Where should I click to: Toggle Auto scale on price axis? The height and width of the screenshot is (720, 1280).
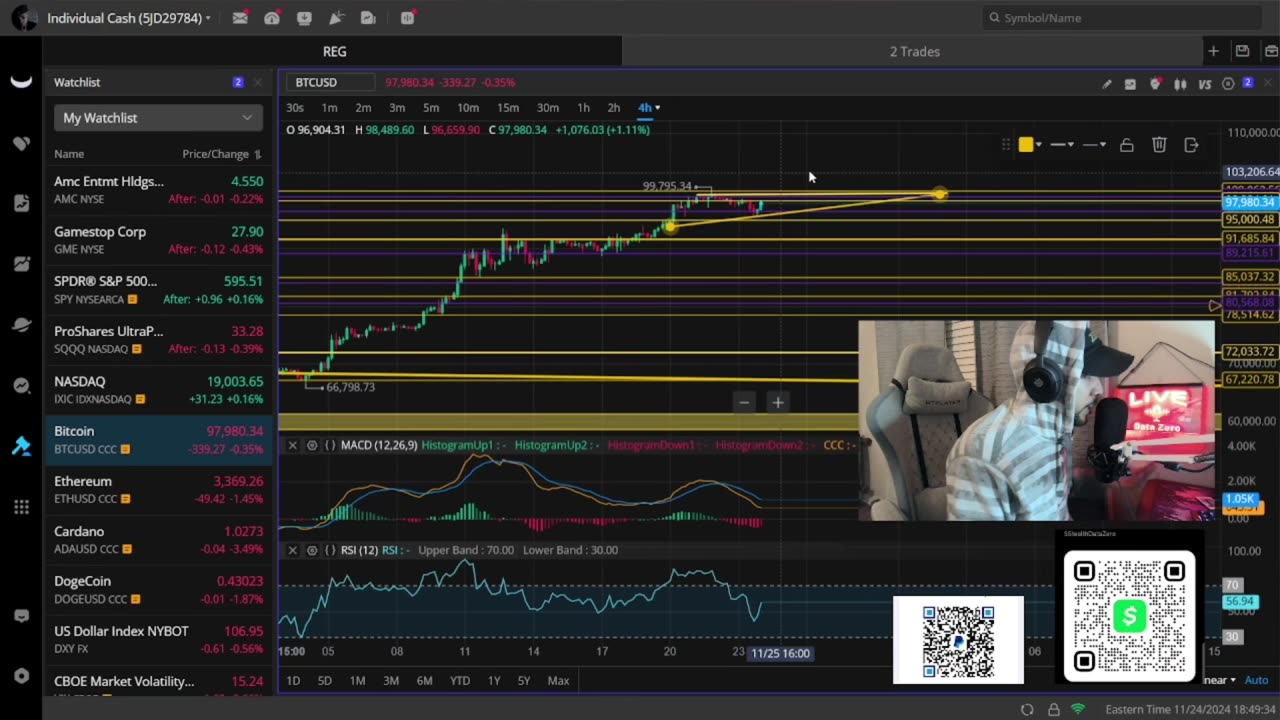[x=1256, y=680]
